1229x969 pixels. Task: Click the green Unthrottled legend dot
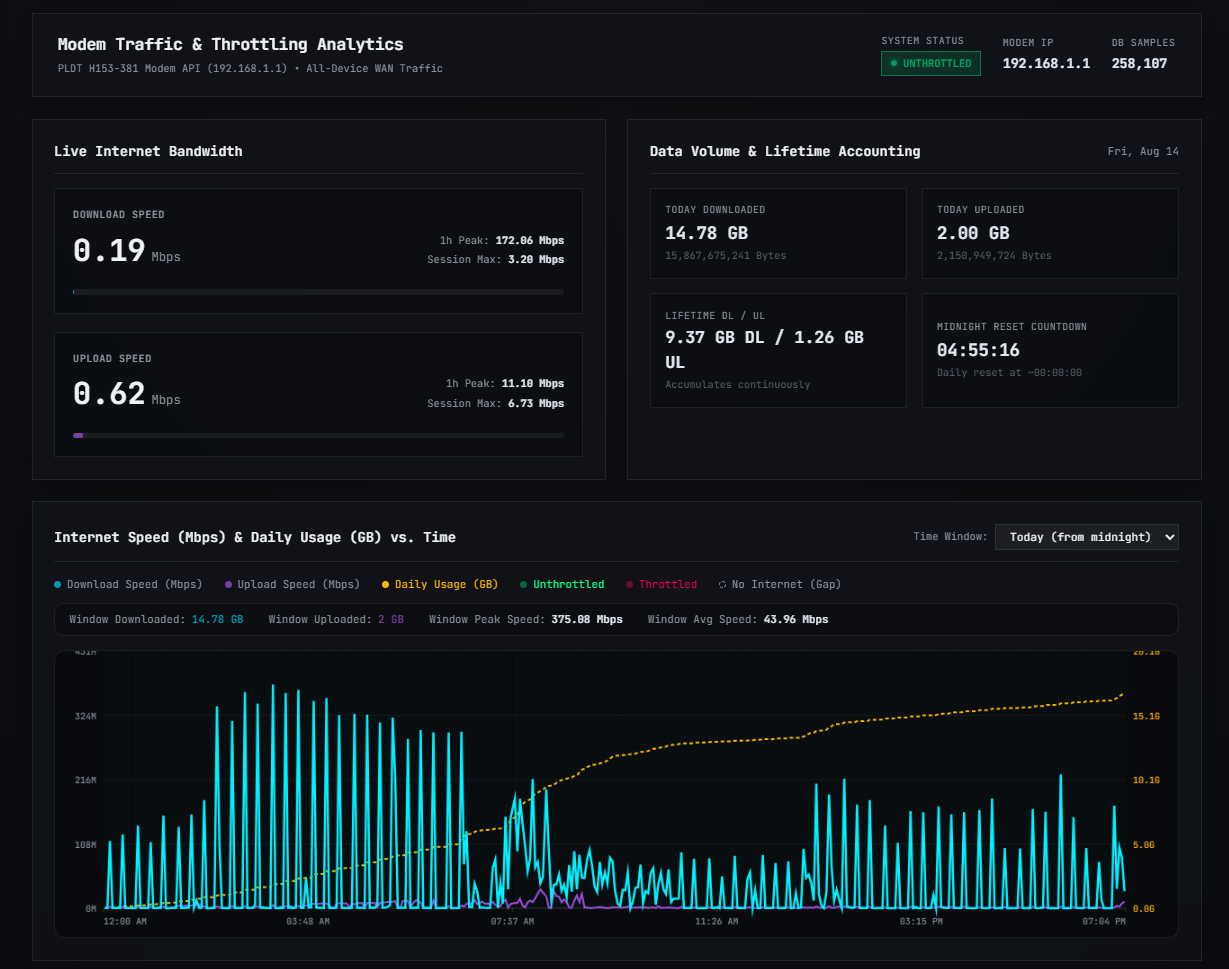(524, 584)
